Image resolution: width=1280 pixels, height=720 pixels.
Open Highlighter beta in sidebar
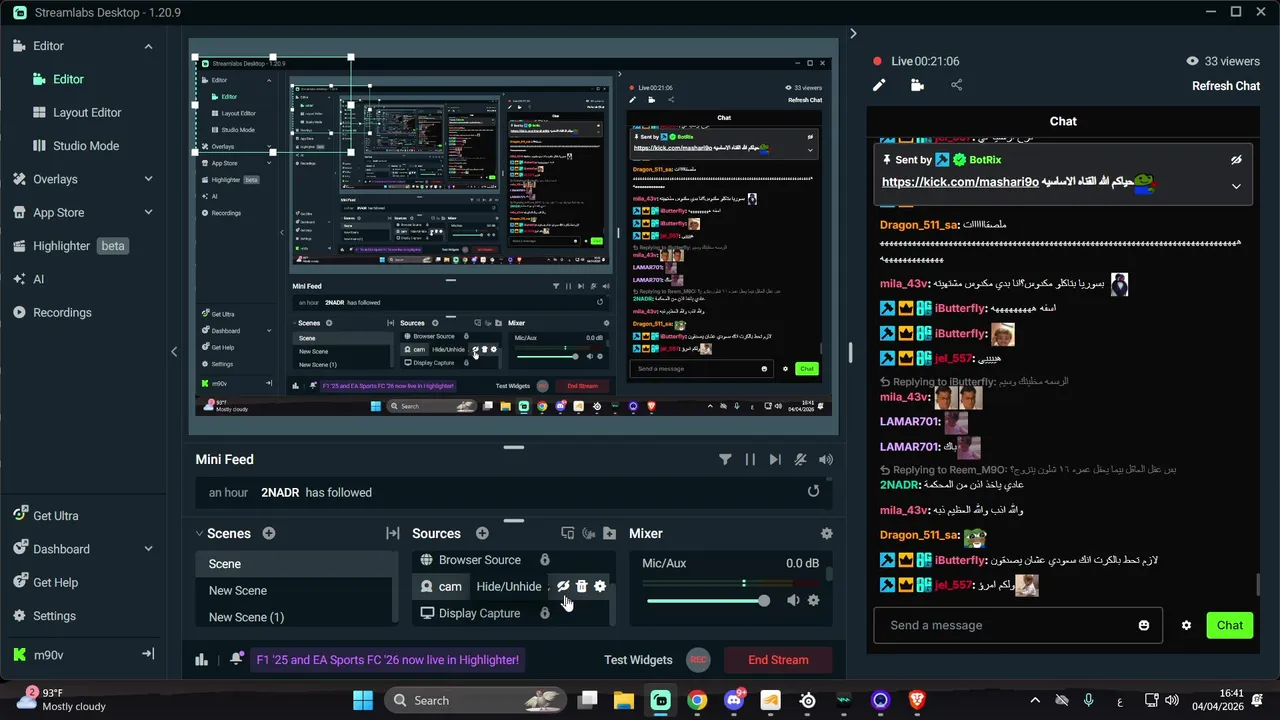tap(70, 246)
